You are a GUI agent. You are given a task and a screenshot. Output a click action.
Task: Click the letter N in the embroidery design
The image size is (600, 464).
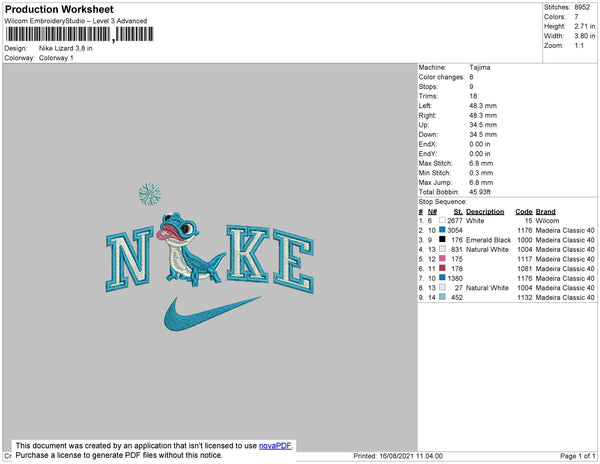(129, 259)
